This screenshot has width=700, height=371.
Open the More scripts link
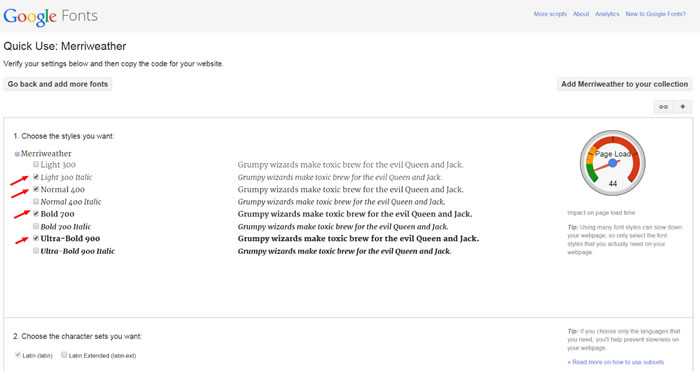tap(550, 14)
